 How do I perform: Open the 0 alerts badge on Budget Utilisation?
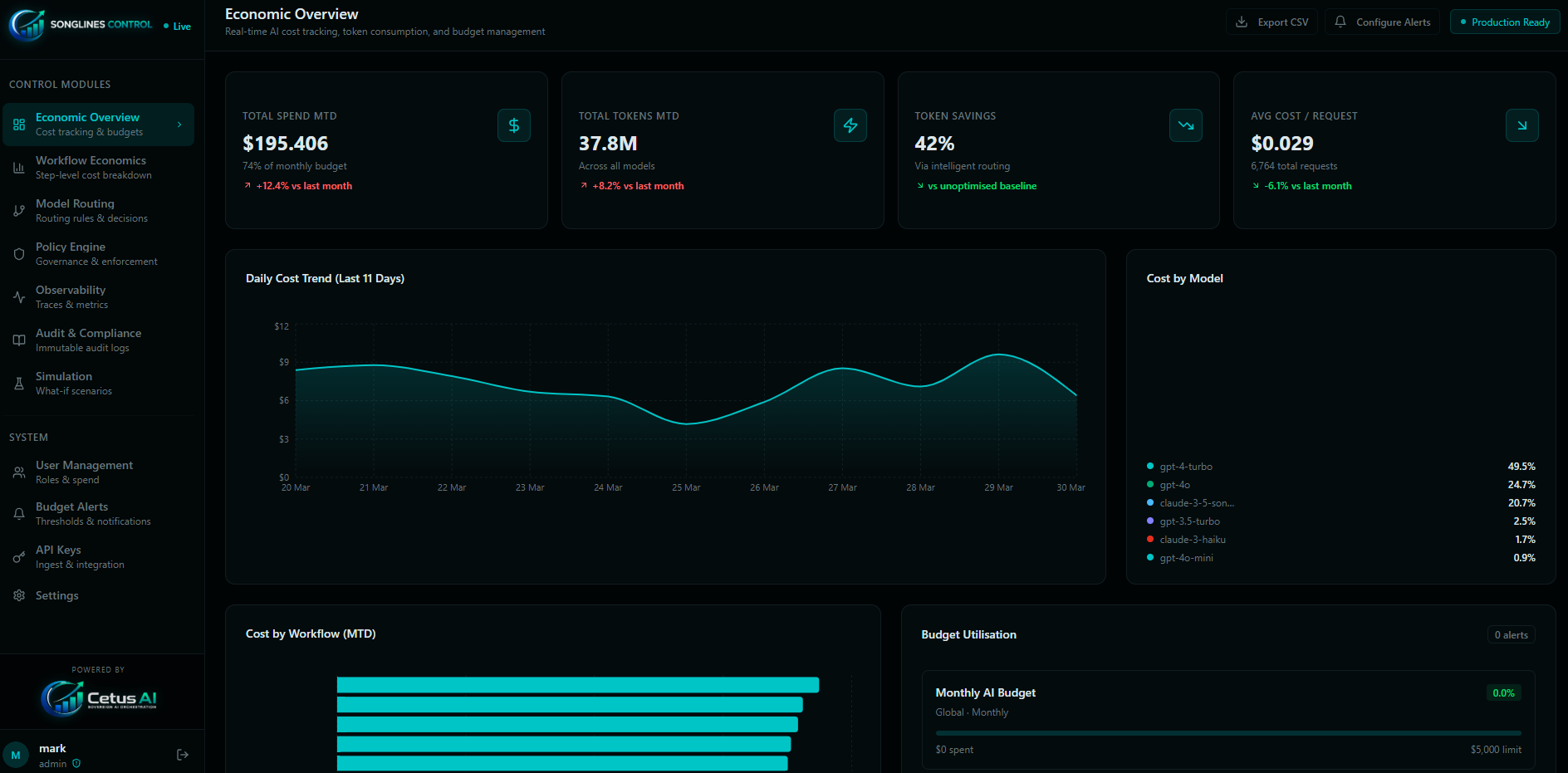coord(1511,634)
